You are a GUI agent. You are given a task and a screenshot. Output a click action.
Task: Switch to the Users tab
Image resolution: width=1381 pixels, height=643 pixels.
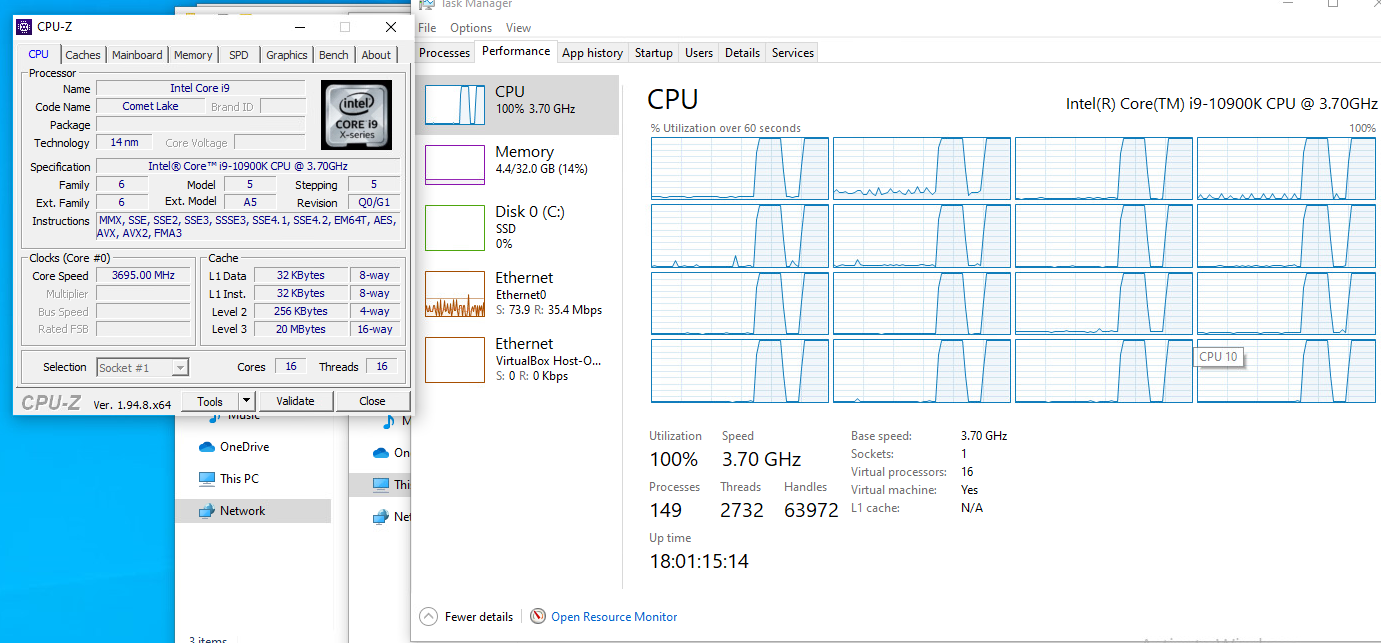pyautogui.click(x=699, y=53)
